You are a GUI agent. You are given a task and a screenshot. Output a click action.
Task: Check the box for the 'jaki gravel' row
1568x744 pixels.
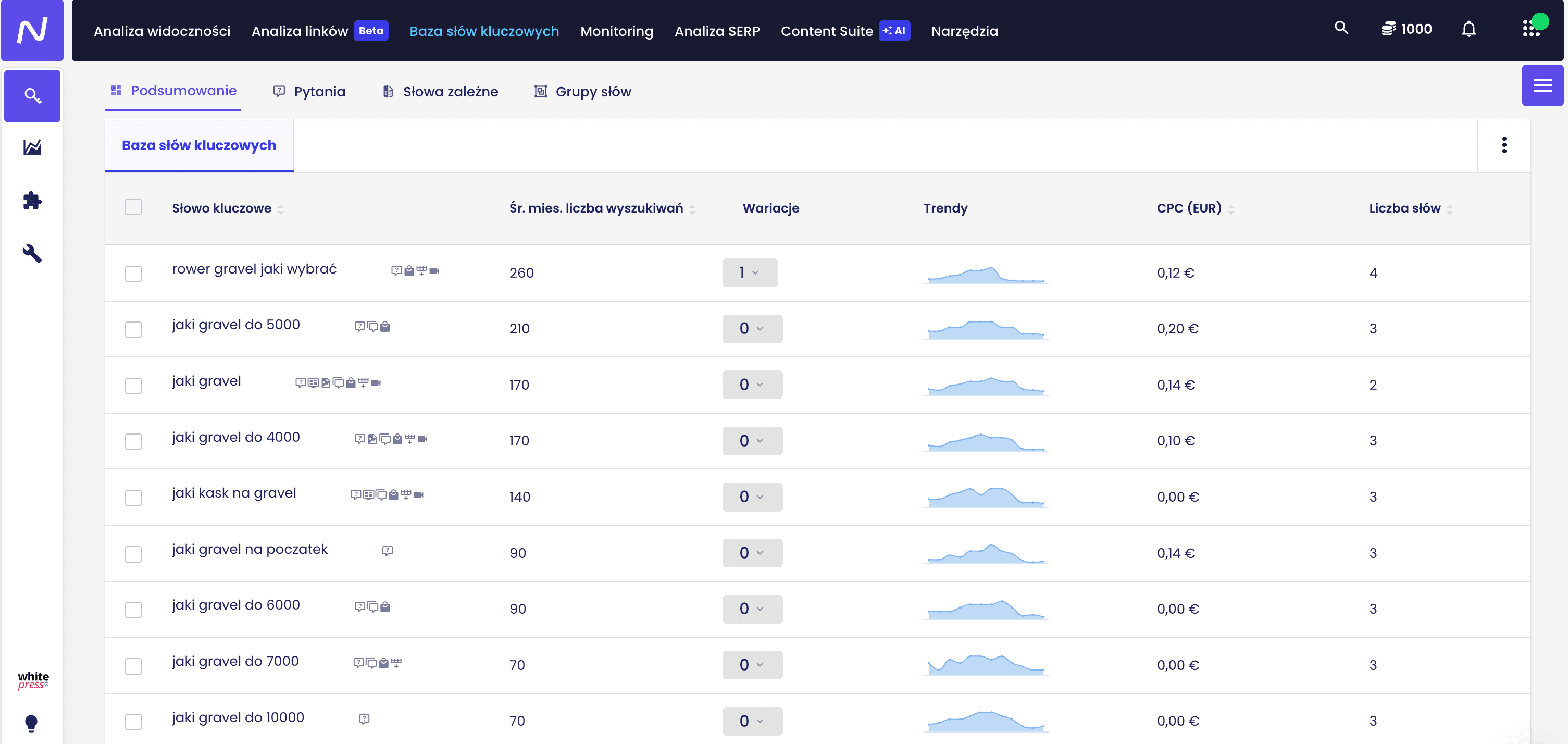(x=133, y=386)
